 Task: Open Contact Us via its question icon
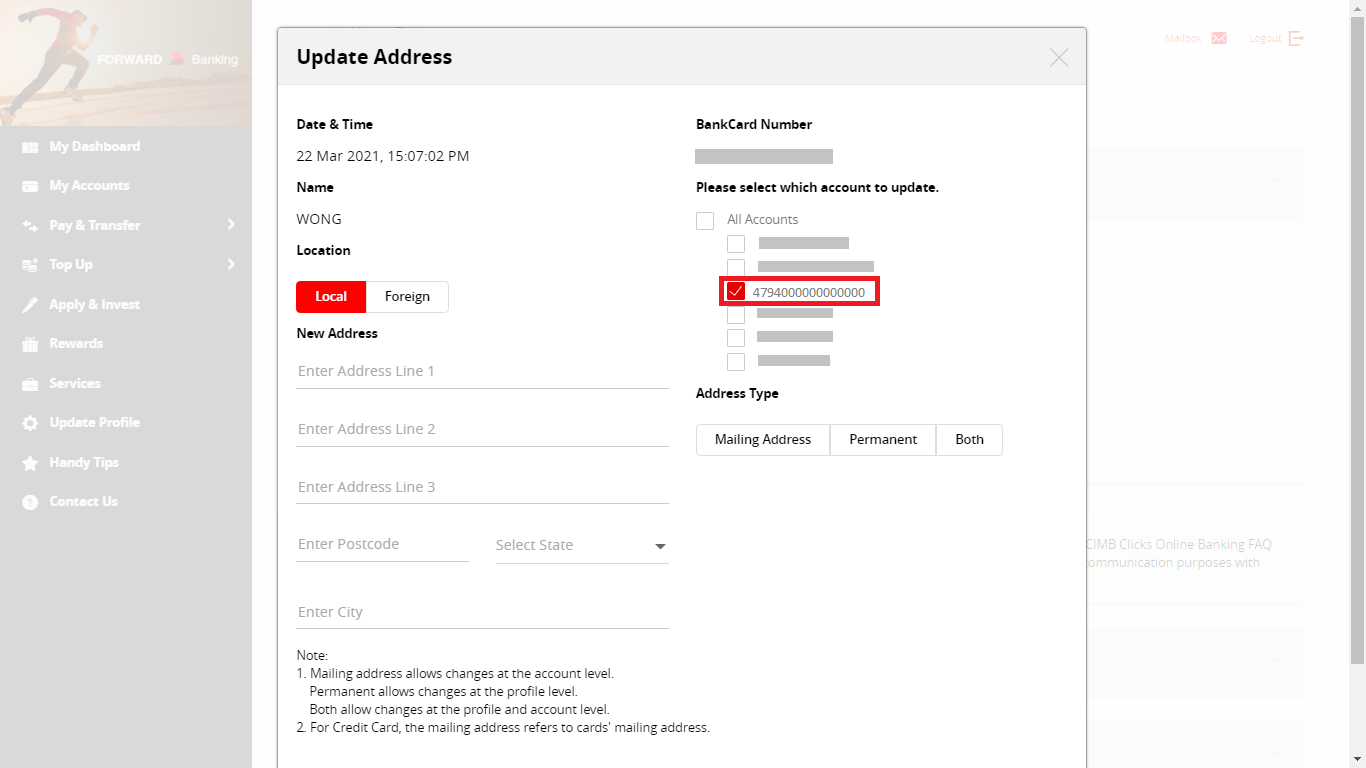point(30,502)
